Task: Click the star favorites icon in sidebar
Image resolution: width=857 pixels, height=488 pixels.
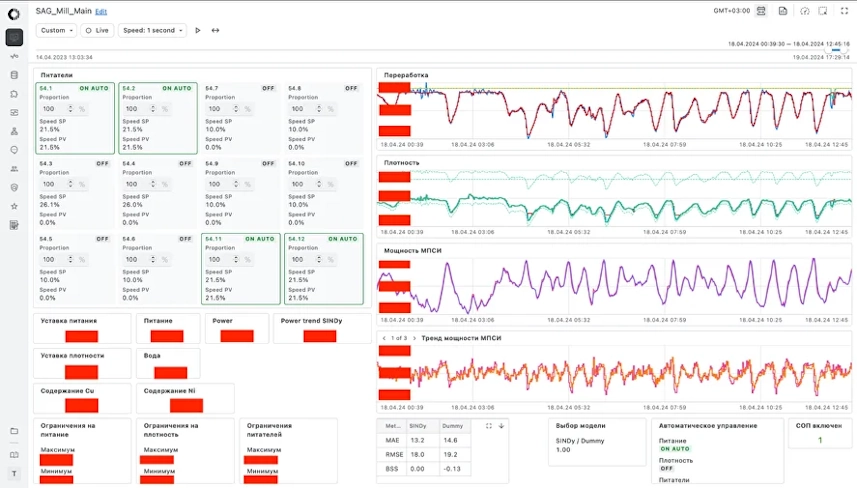Action: coord(14,206)
